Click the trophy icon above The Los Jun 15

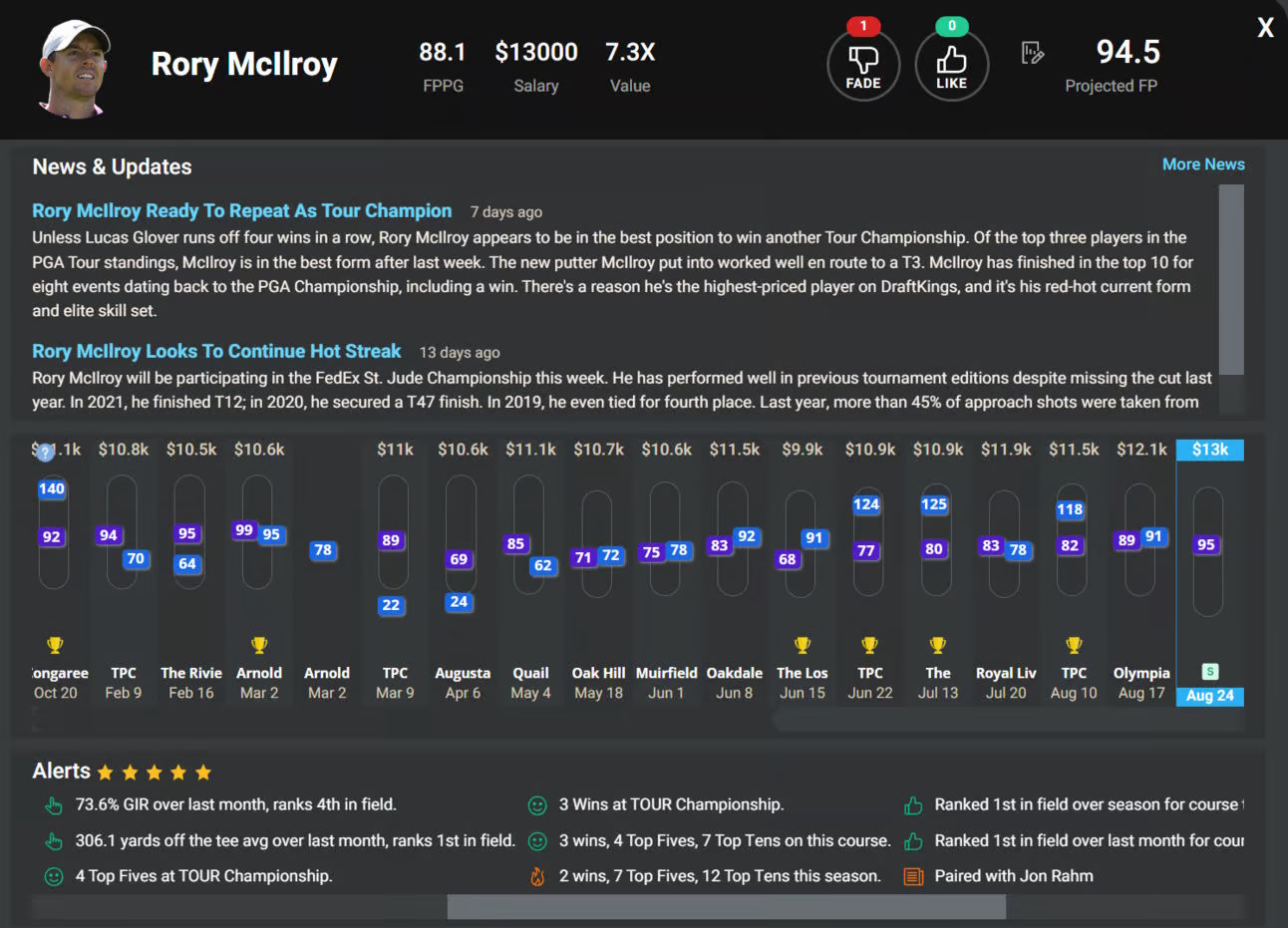pos(803,645)
